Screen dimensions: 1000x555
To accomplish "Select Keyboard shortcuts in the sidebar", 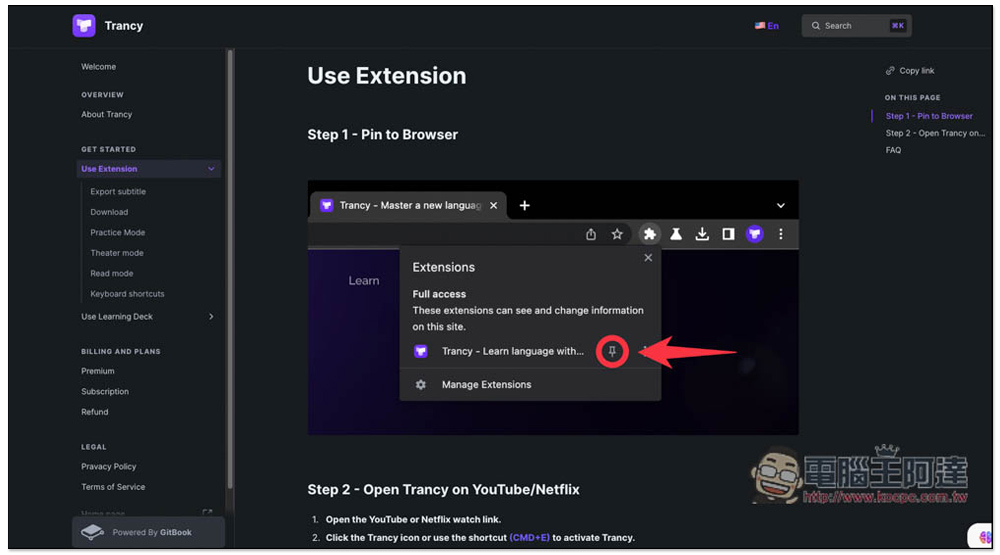I will pos(127,294).
